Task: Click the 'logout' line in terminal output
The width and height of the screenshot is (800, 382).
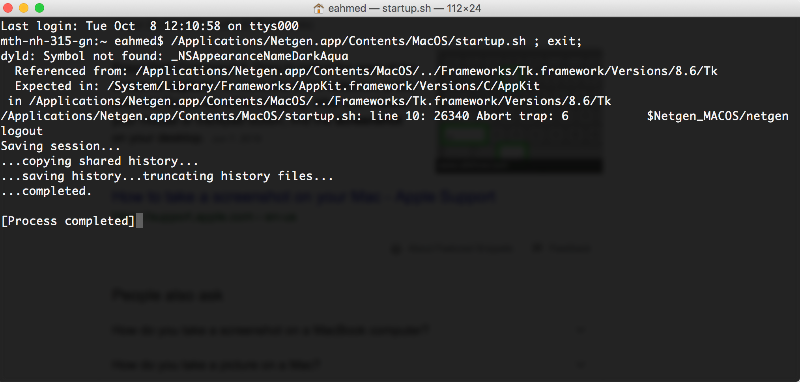Action: coord(22,131)
